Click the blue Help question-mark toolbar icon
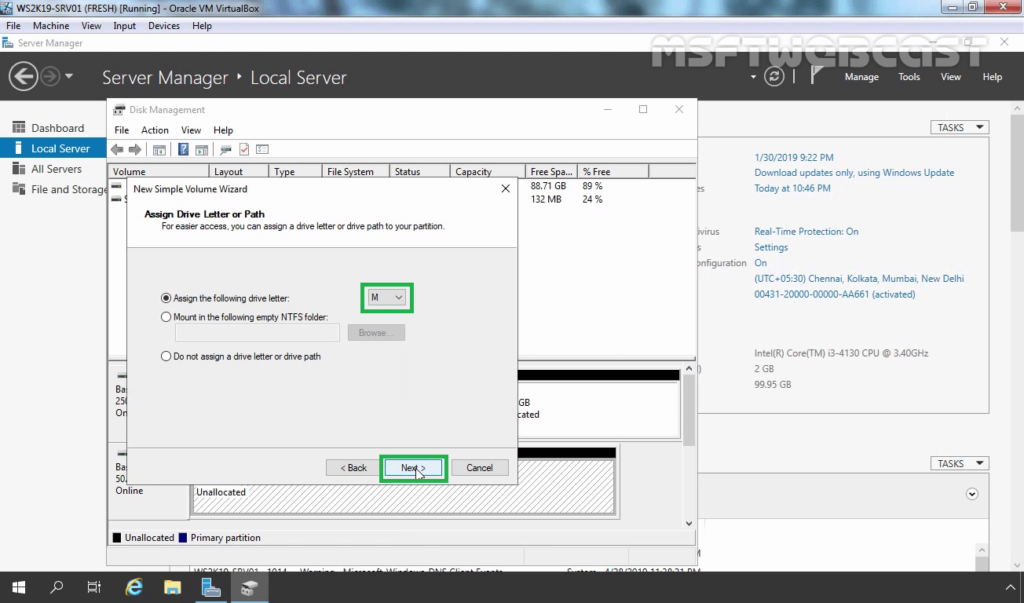Viewport: 1024px width, 603px height. 184,150
